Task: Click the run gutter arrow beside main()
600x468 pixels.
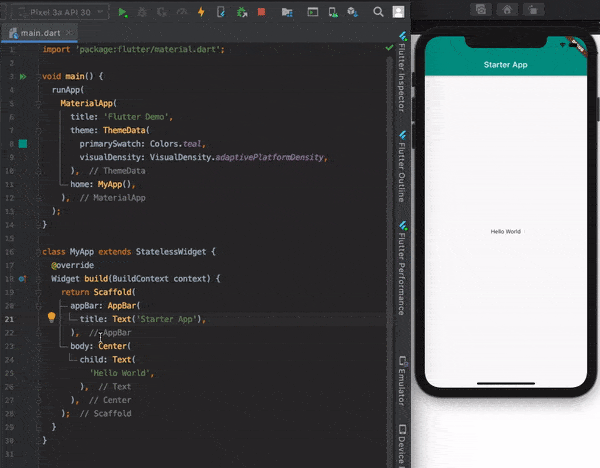Action: pos(23,77)
